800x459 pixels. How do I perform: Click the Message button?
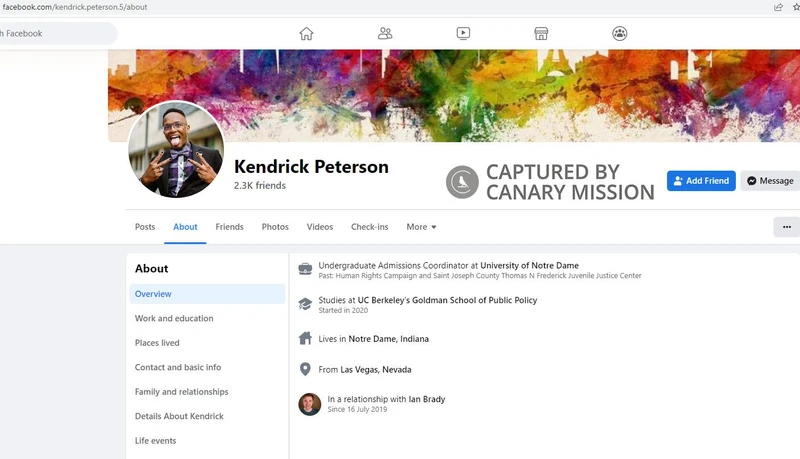tap(770, 181)
